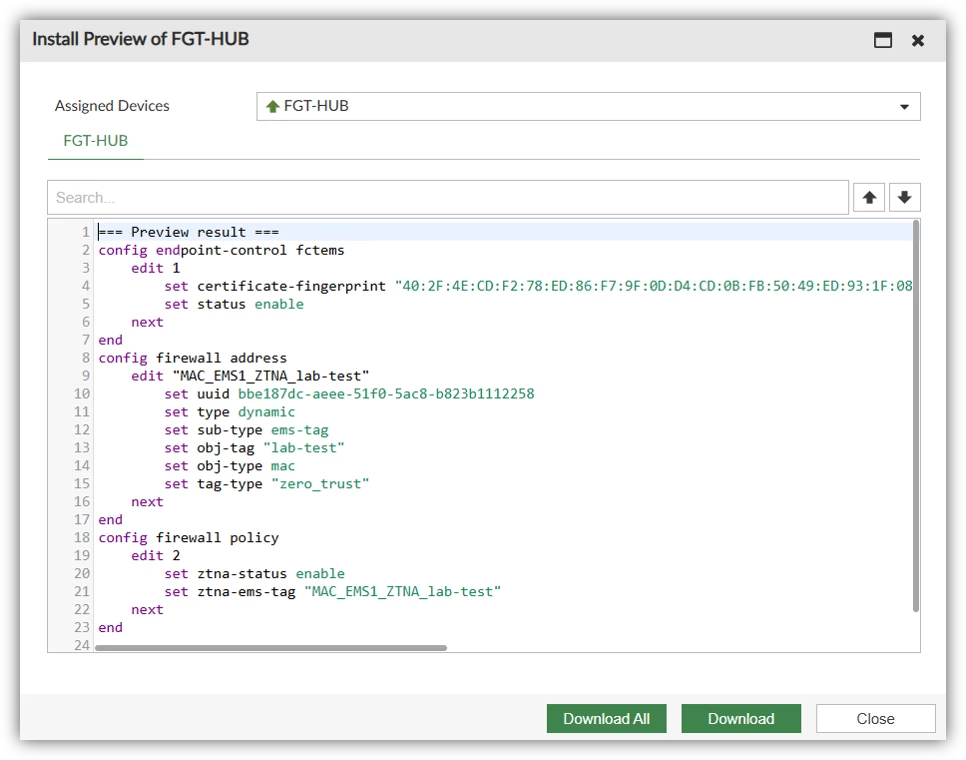Close the Install Preview dialog with X
The width and height of the screenshot is (966, 760).
coord(918,41)
